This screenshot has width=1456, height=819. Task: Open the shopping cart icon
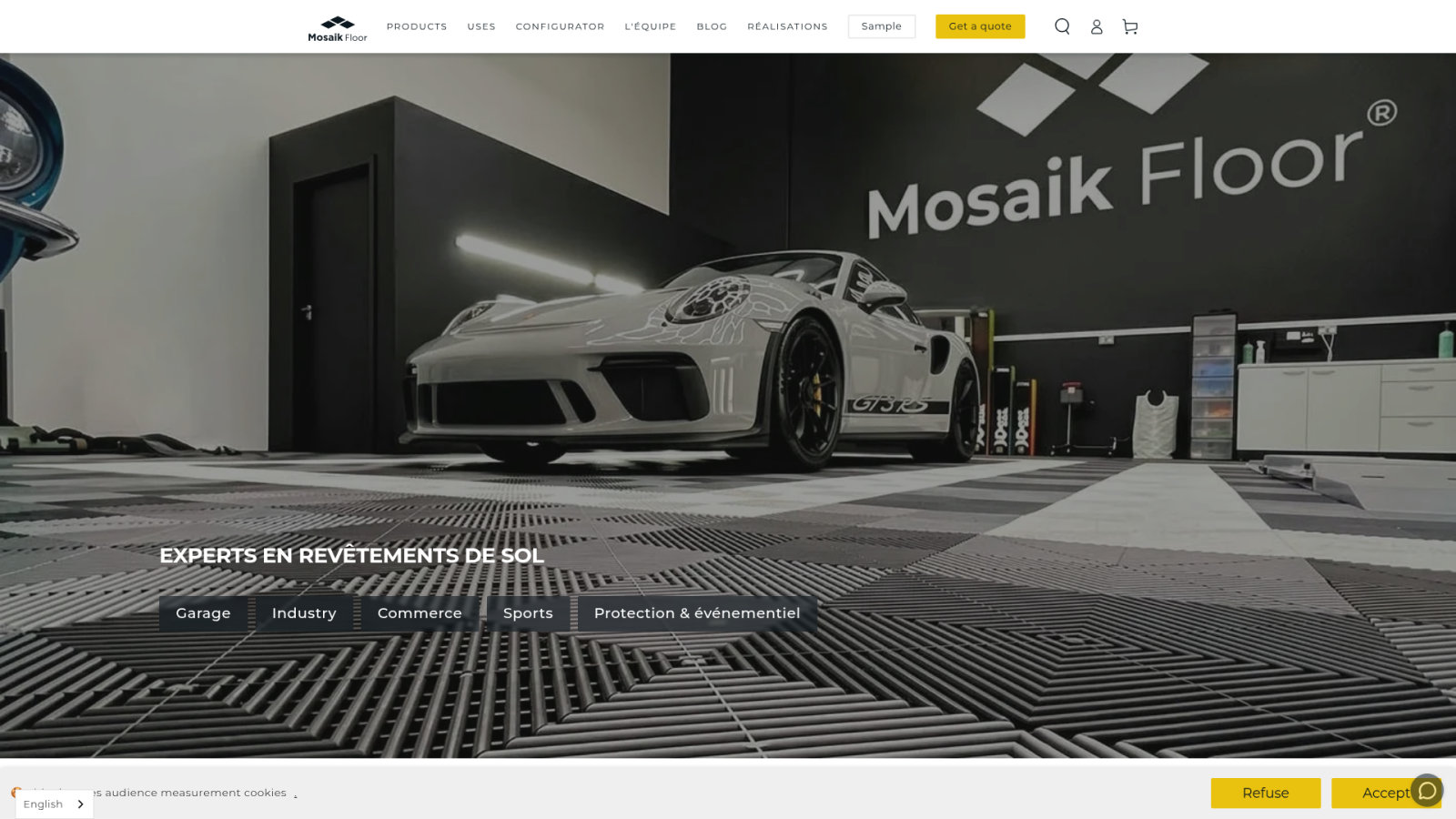click(x=1130, y=27)
